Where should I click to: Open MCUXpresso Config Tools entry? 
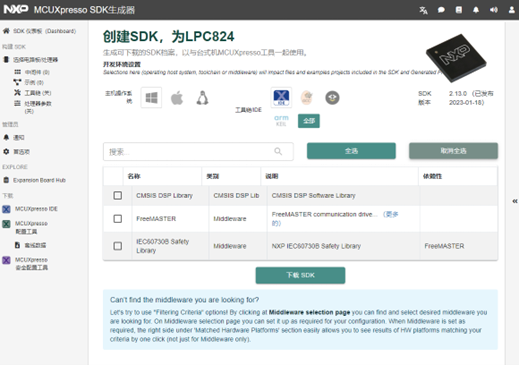point(31,227)
